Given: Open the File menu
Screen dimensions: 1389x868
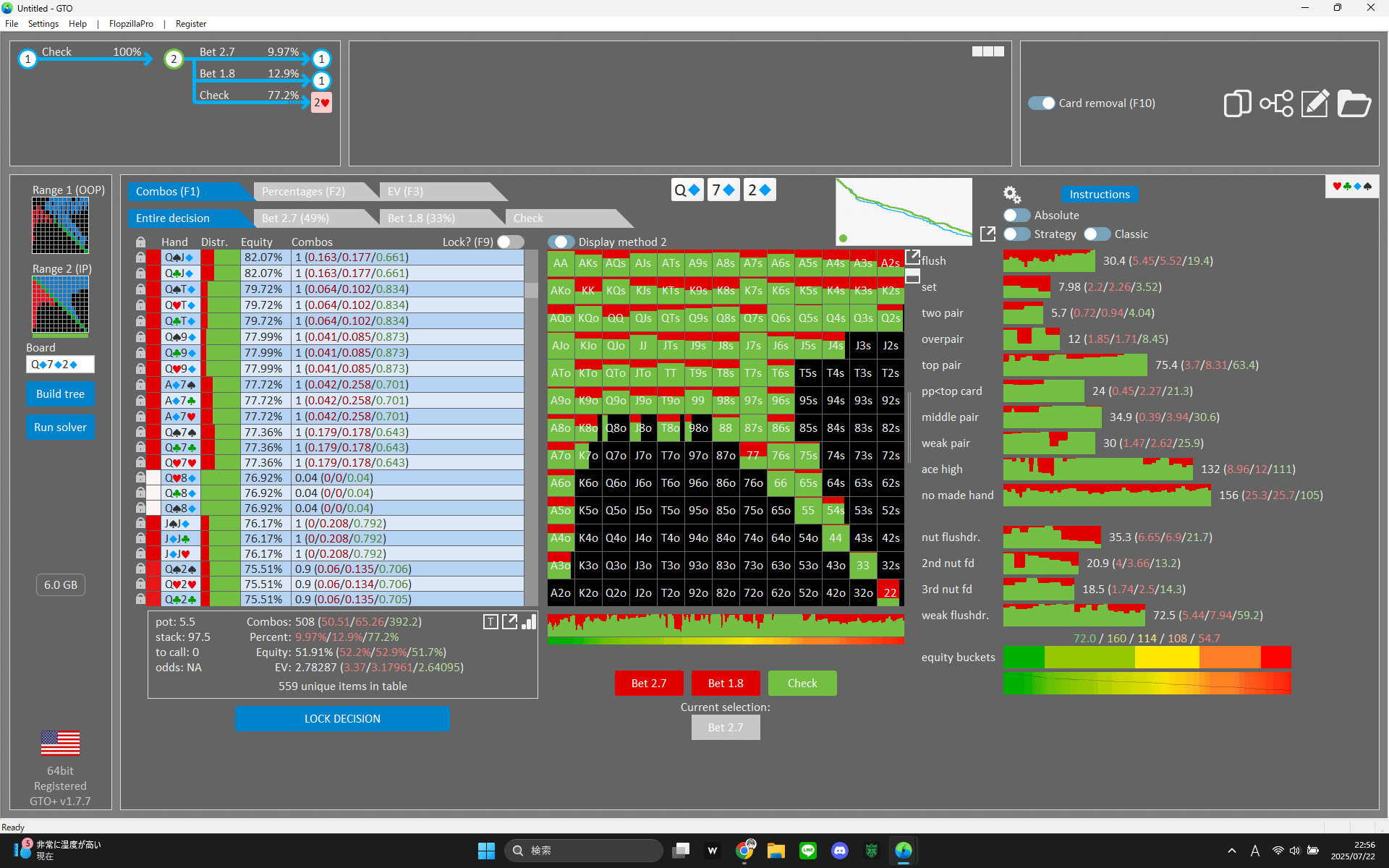Looking at the screenshot, I should click(12, 24).
